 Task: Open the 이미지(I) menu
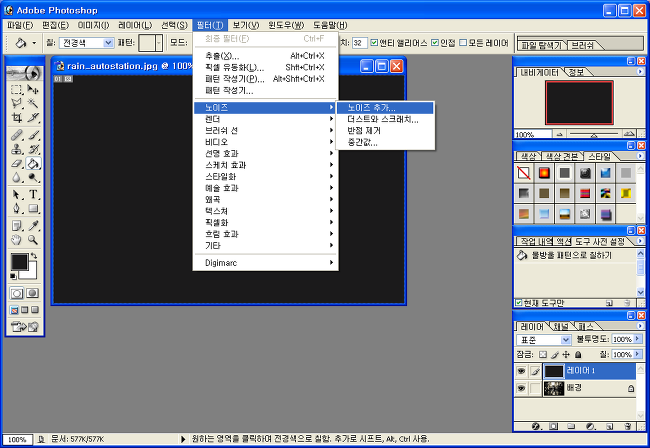click(x=94, y=25)
